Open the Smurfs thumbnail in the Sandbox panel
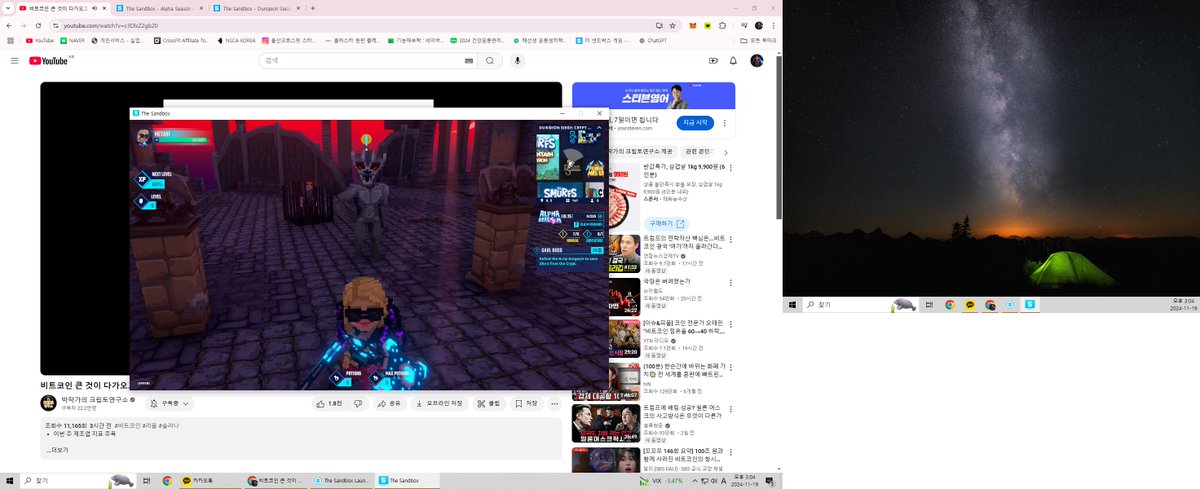 click(561, 192)
